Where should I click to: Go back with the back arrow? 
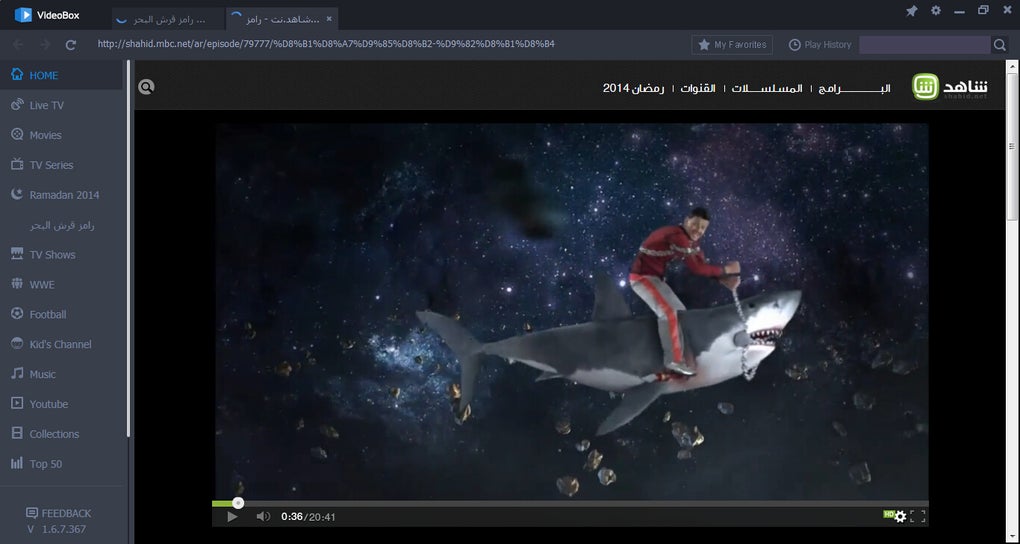(x=18, y=44)
